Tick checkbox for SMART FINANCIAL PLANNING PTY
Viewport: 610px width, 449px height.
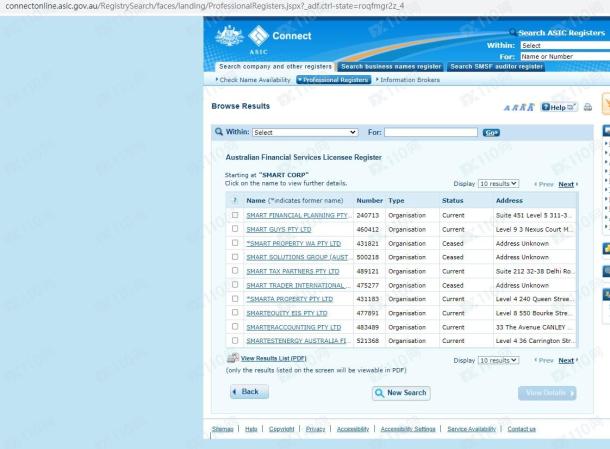pyautogui.click(x=235, y=215)
